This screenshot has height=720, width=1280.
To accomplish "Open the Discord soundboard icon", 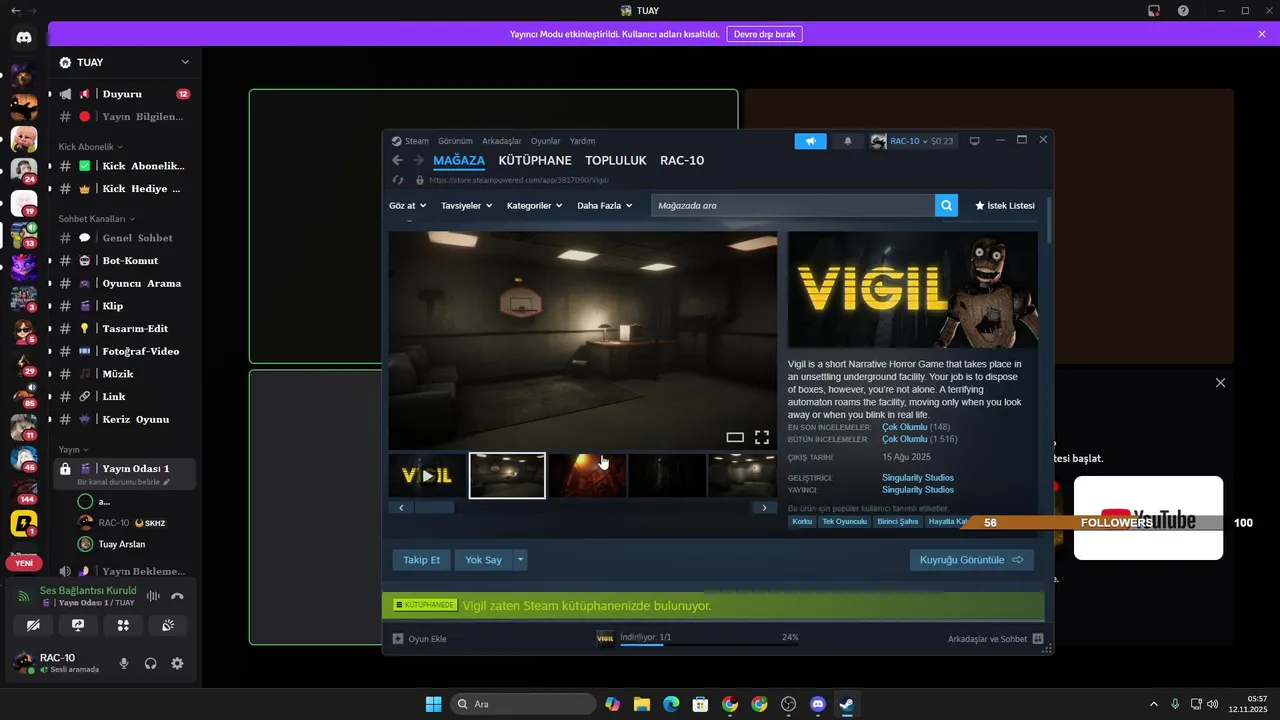I will coord(168,625).
